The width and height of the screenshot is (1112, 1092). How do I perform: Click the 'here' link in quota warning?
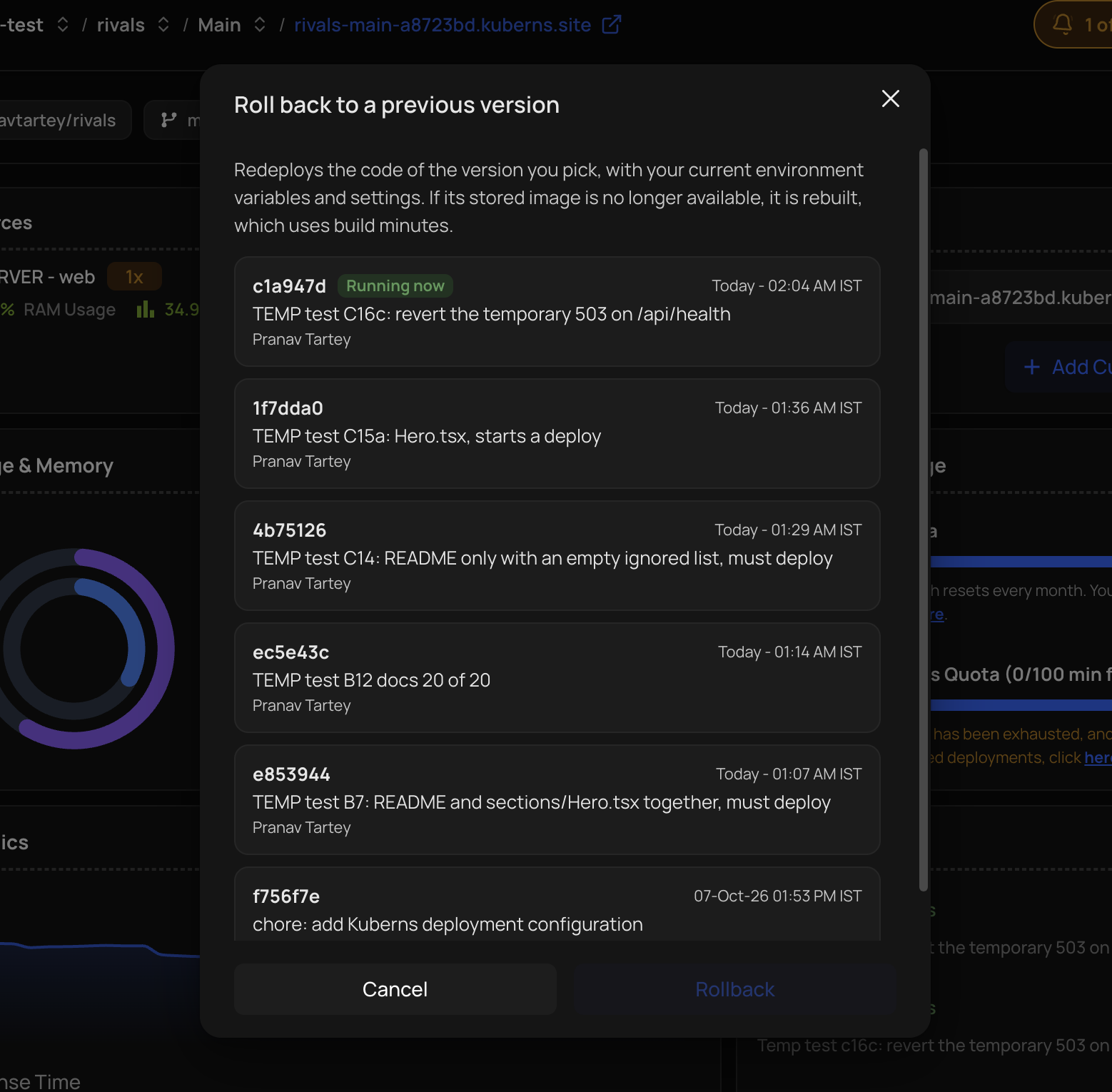click(1098, 757)
